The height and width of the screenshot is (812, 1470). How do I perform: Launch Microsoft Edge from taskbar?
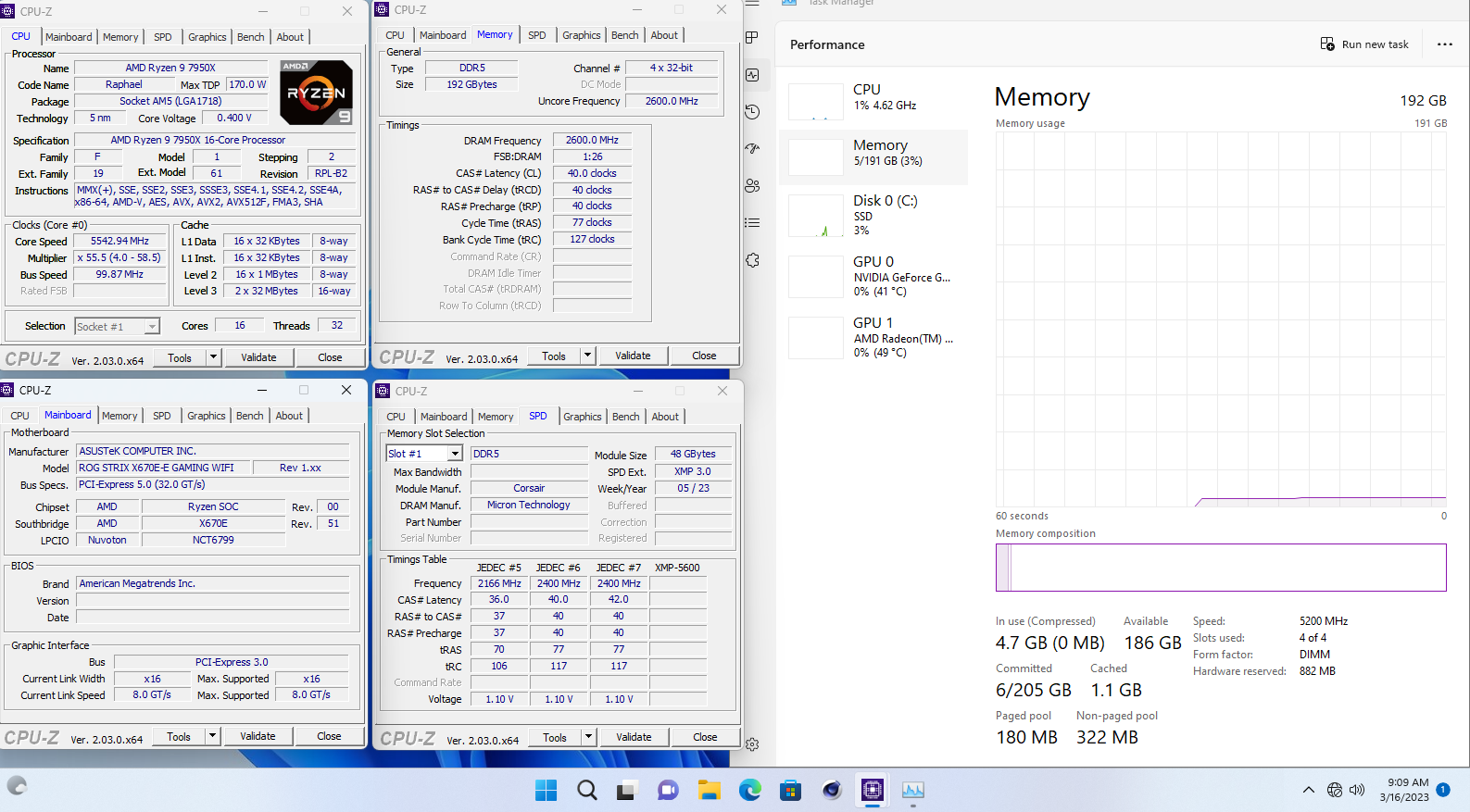pyautogui.click(x=749, y=790)
